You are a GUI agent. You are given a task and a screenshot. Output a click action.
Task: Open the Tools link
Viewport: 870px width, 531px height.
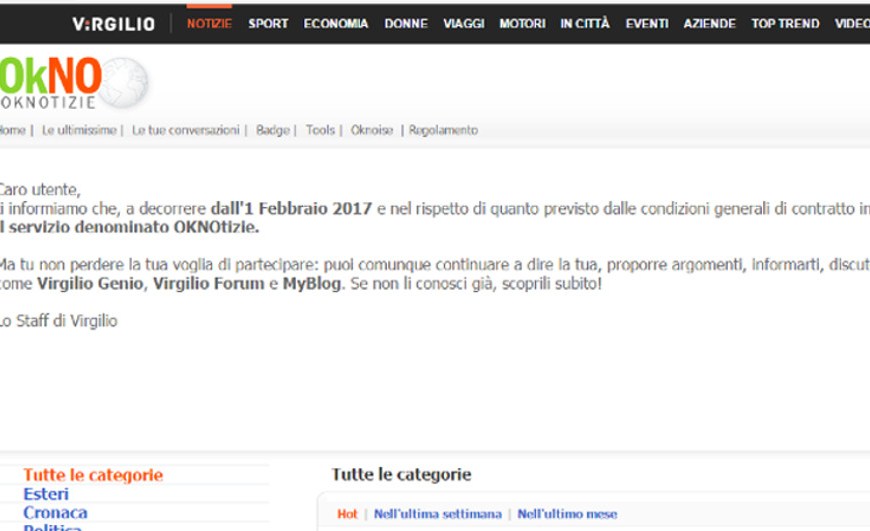320,130
